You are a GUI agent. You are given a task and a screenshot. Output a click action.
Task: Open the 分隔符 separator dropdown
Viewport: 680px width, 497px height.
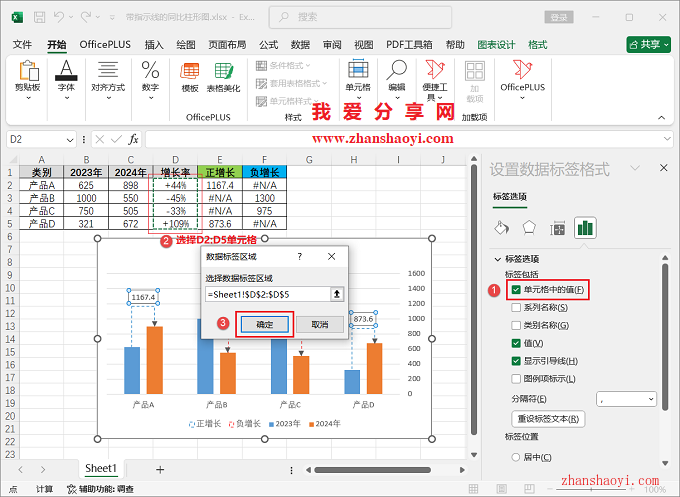pos(627,398)
